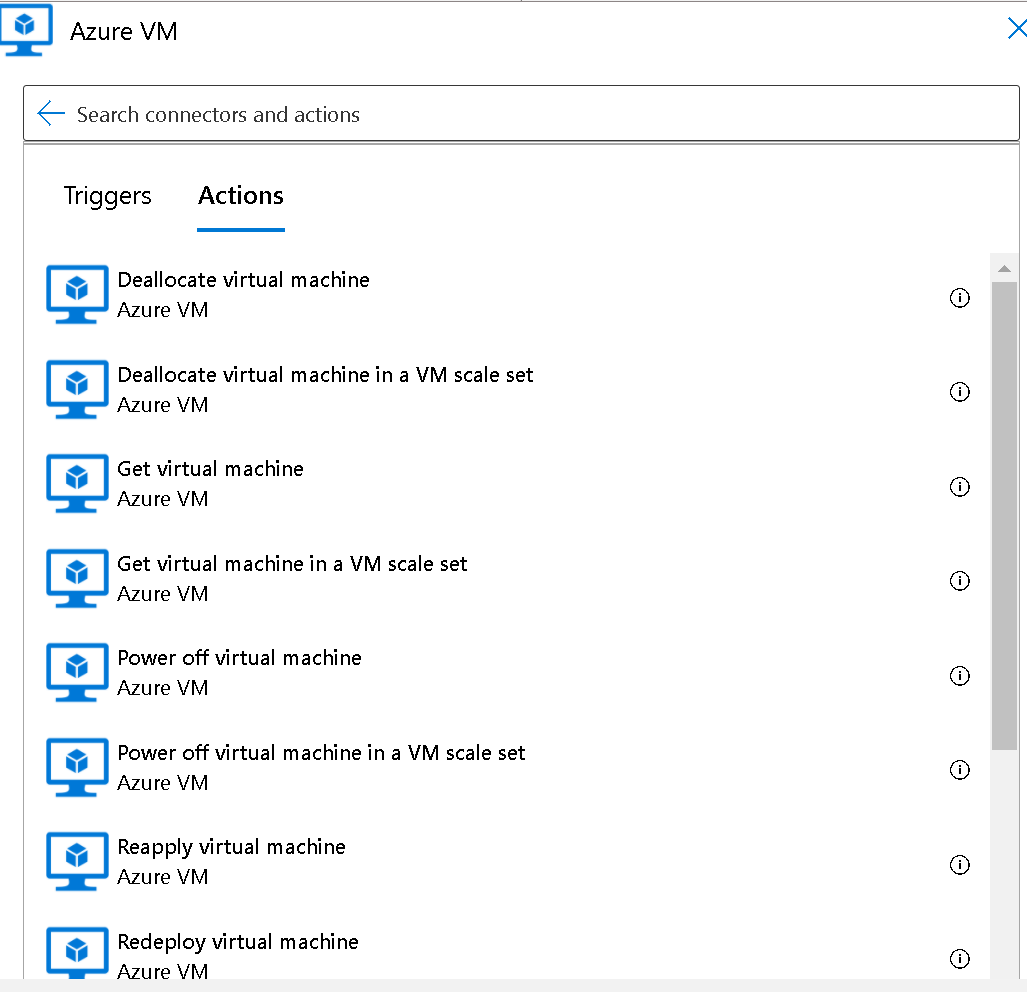This screenshot has height=992, width=1027.
Task: Open info for Power off virtual machine
Action: 960,675
